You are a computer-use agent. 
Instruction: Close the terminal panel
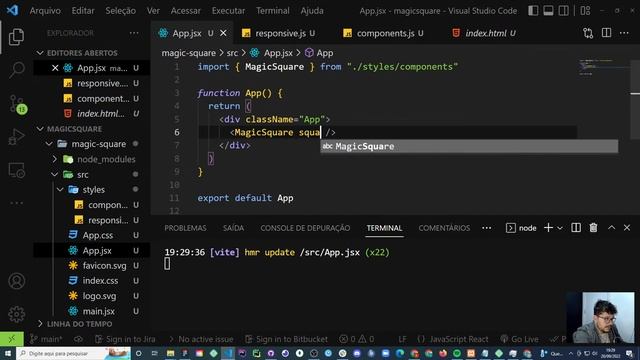click(x=627, y=227)
